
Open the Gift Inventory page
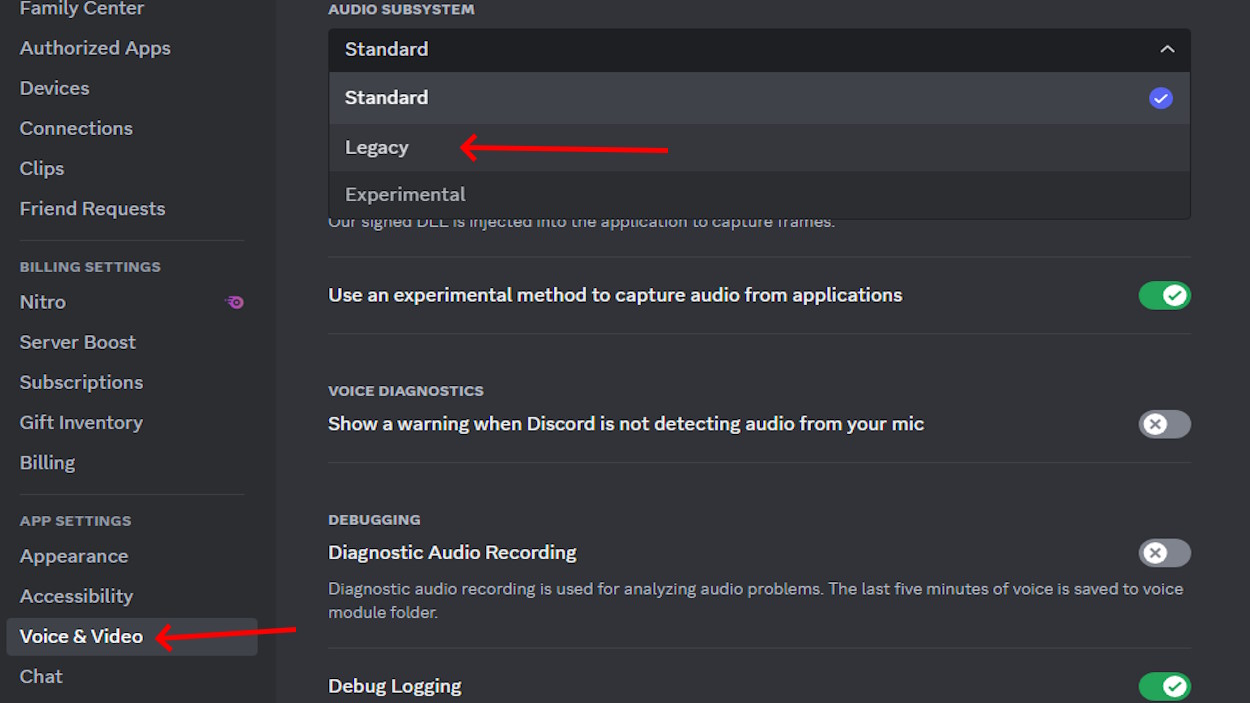tap(81, 422)
